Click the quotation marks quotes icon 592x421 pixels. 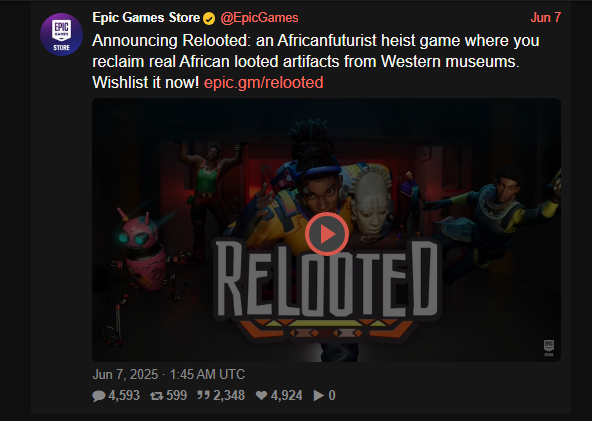(203, 395)
